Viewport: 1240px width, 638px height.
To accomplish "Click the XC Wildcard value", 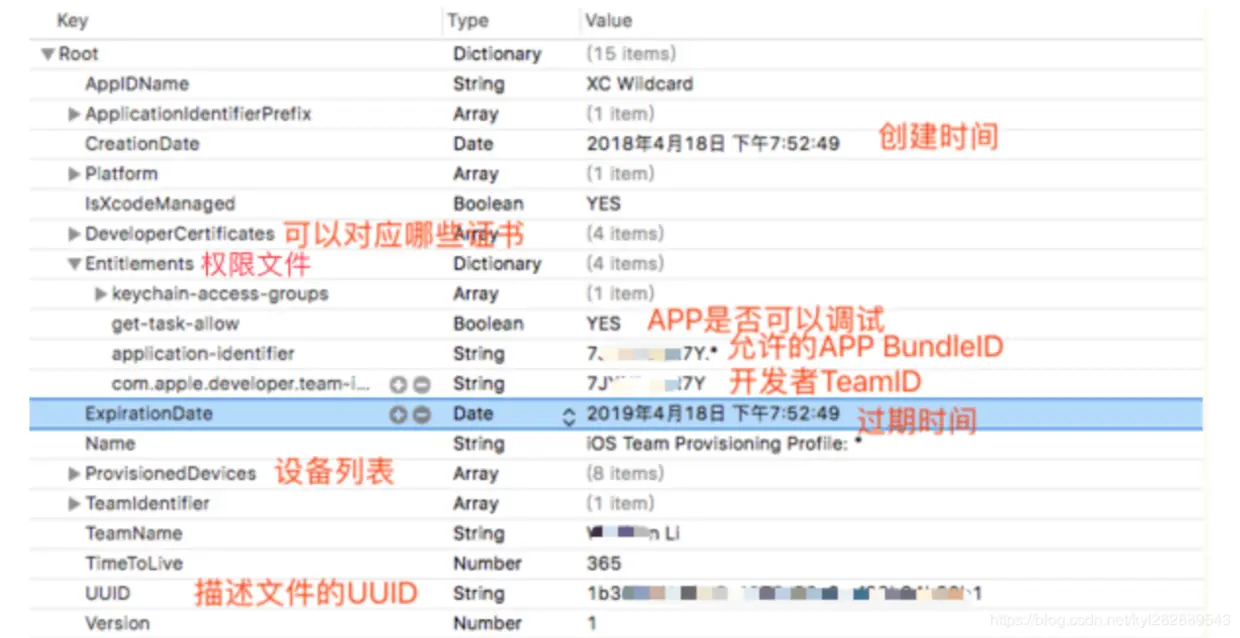I will tap(639, 84).
